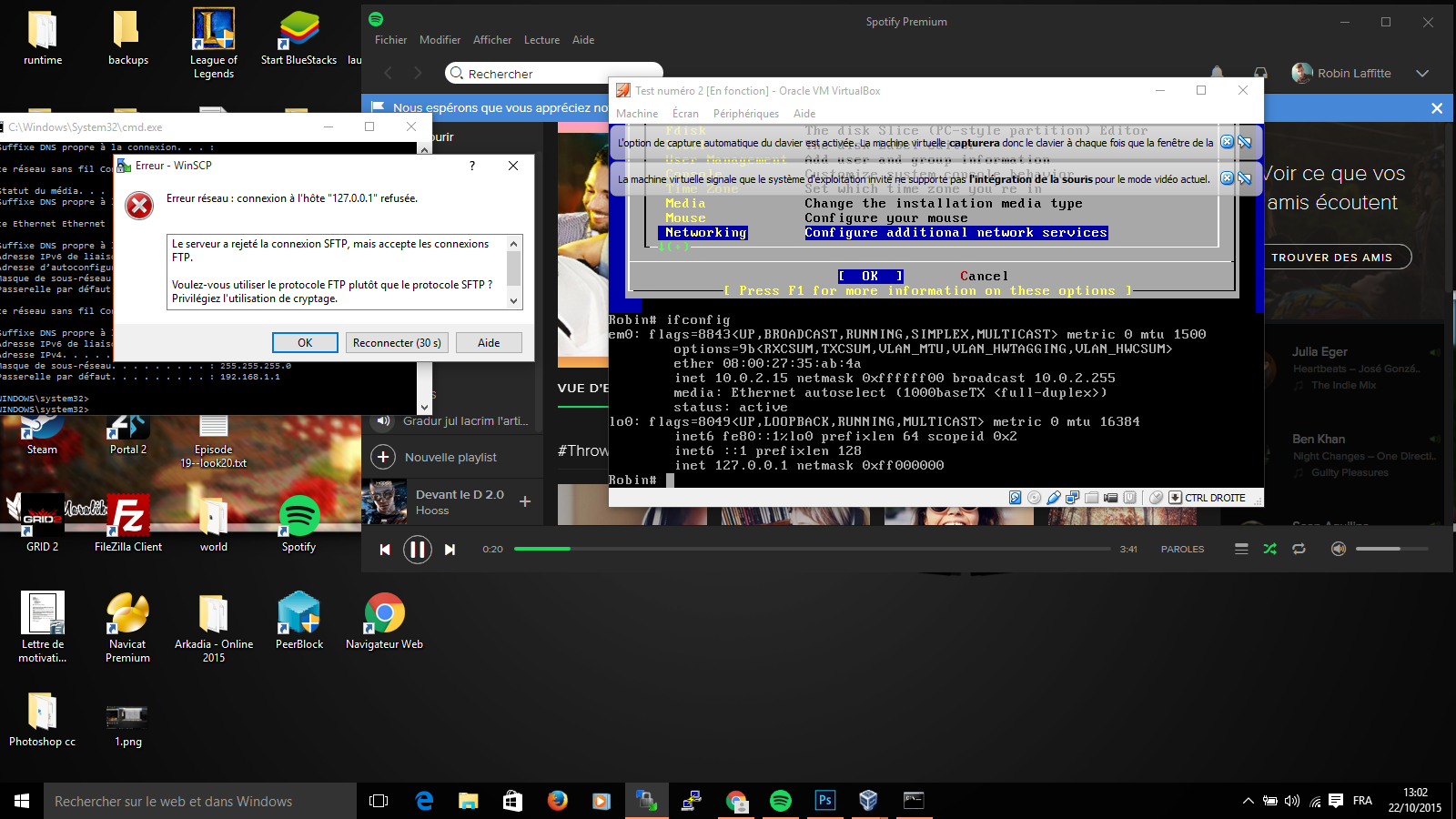Add Devant le D 2.0 with plus icon
1456x819 pixels.
525,501
